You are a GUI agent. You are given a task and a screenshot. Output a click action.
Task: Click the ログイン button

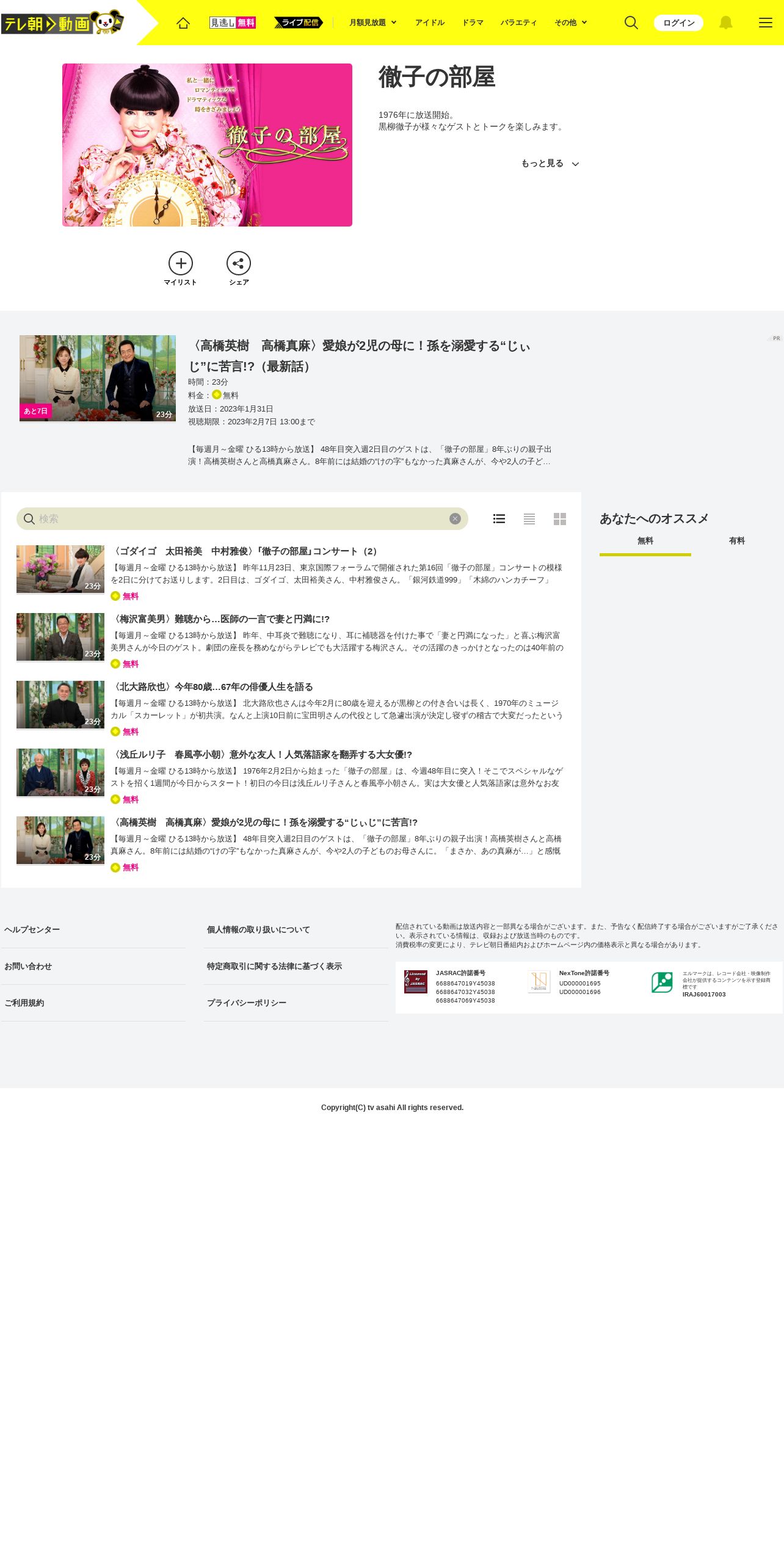(x=678, y=23)
